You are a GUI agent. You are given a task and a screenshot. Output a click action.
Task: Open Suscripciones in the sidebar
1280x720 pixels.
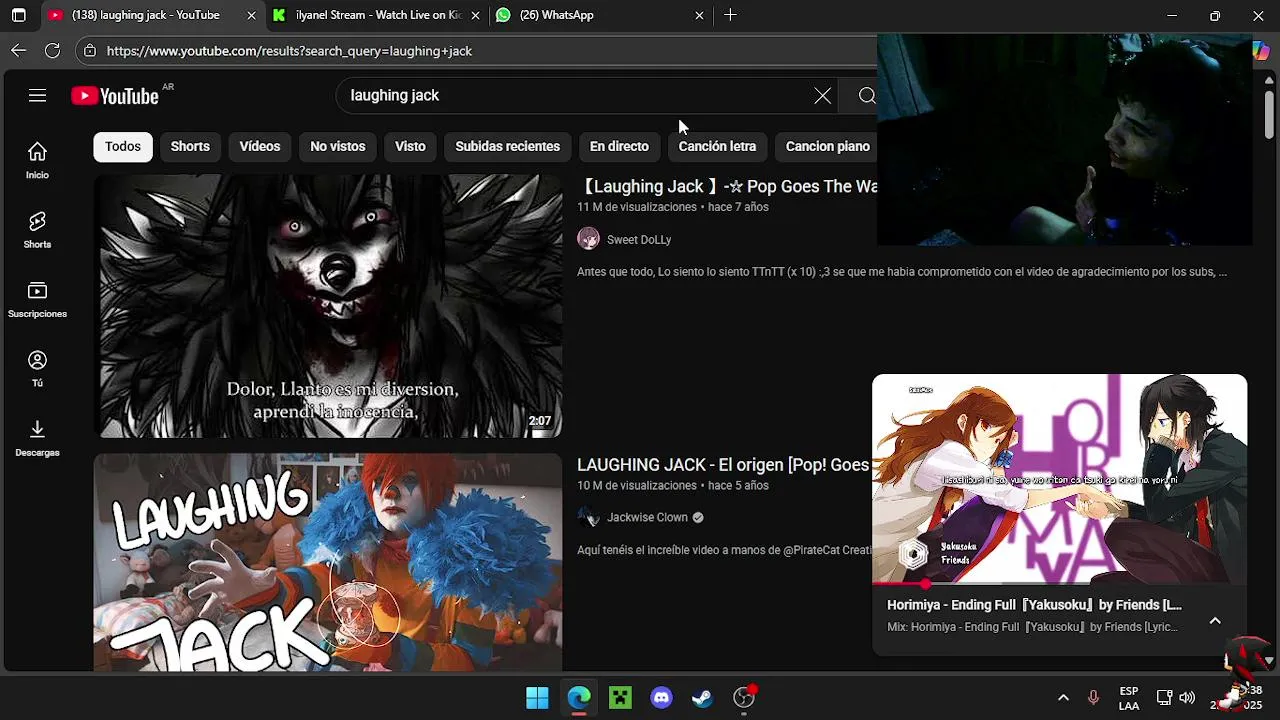pyautogui.click(x=37, y=299)
